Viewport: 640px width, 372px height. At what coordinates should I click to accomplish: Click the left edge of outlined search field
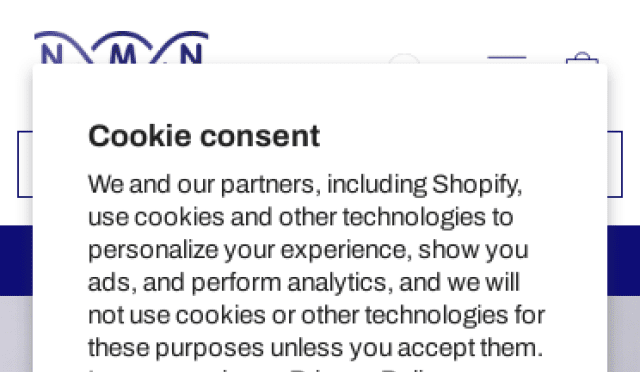point(25,164)
